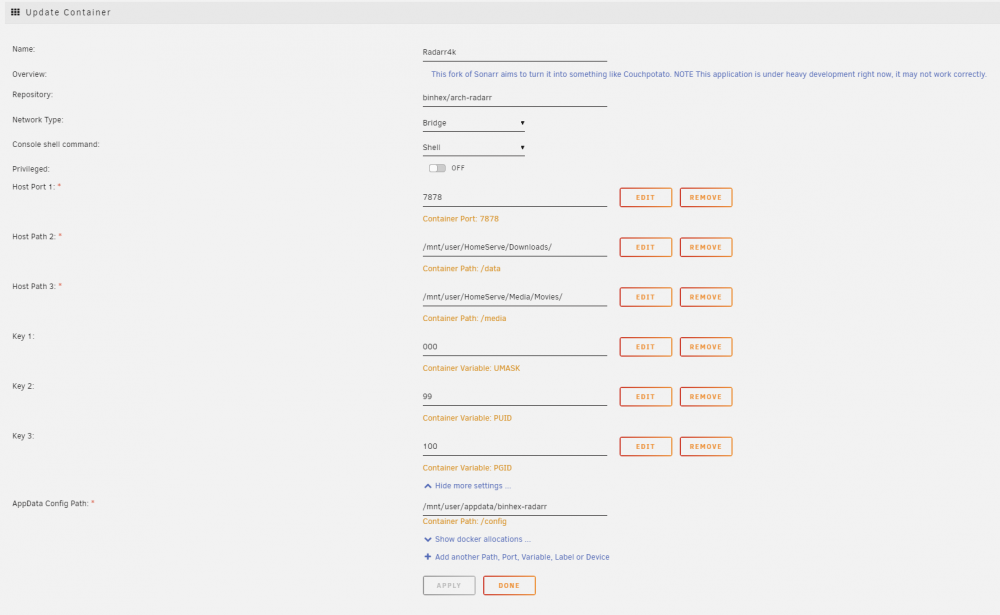The image size is (1000, 615).
Task: Open the Console shell command dropdown
Action: tap(473, 147)
